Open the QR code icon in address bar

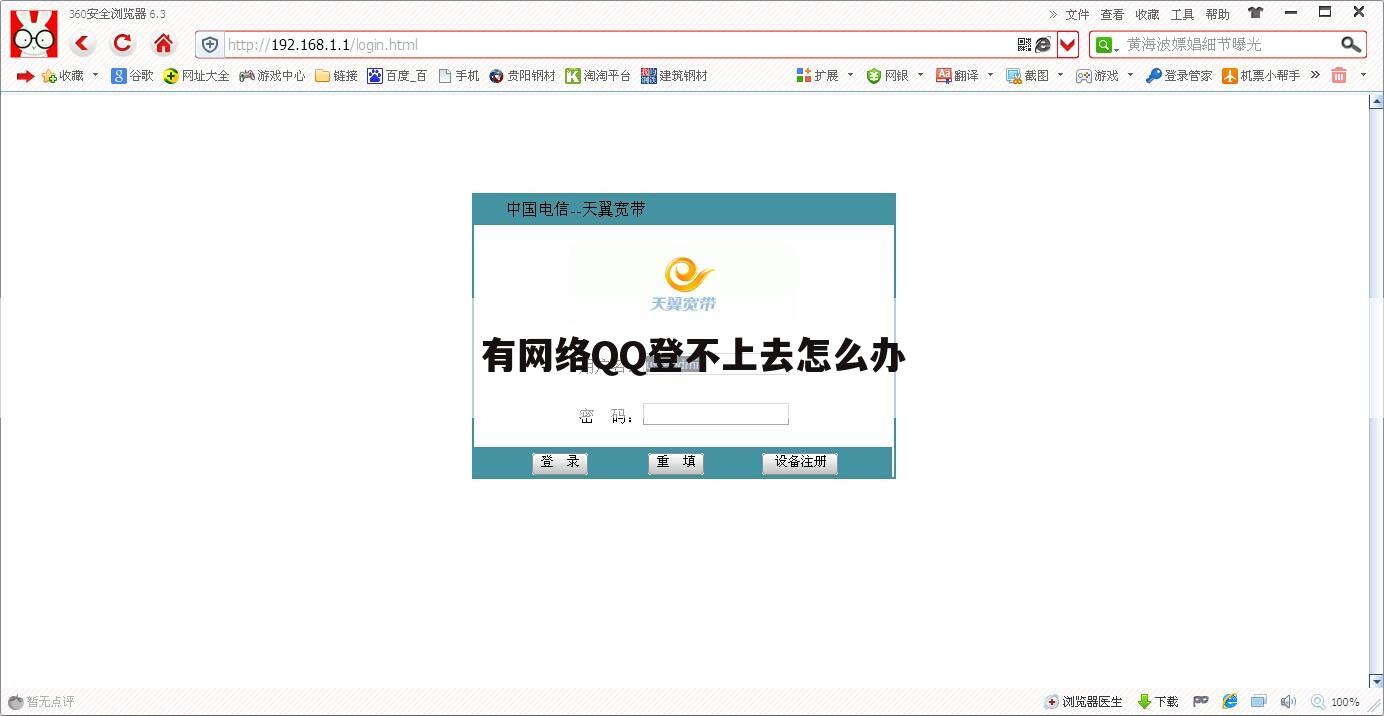coord(1024,45)
